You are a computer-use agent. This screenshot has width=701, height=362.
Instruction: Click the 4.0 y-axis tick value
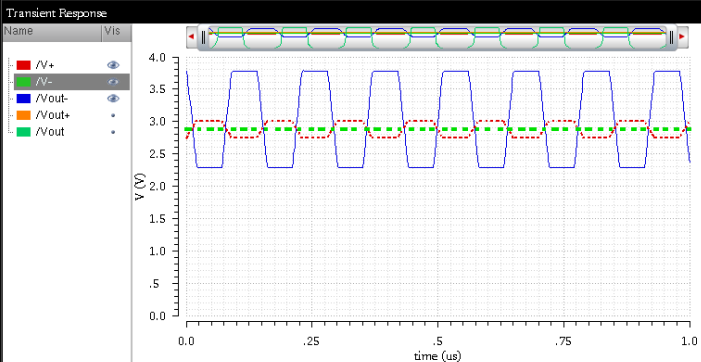(156, 57)
